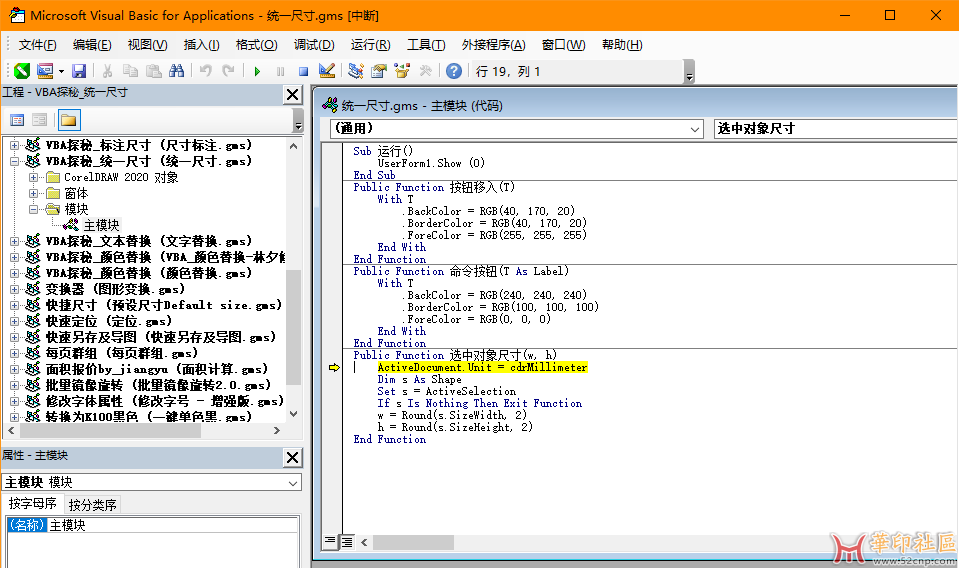Open the 主模块 模块 properties dropdown

point(152,482)
